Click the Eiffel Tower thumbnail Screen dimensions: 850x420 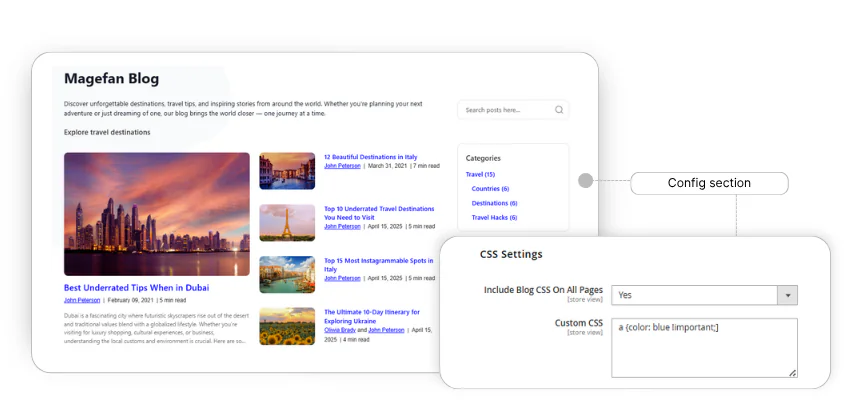[x=287, y=223]
